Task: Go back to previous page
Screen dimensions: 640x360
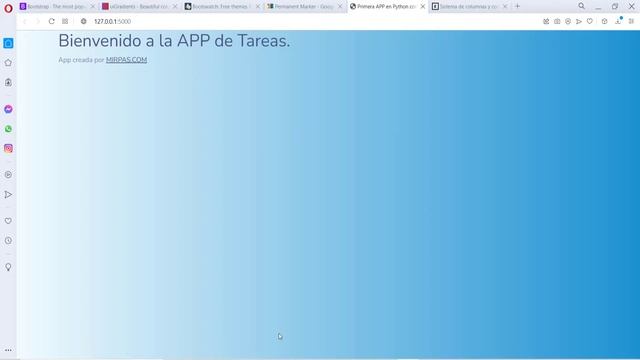Action: tap(24, 21)
